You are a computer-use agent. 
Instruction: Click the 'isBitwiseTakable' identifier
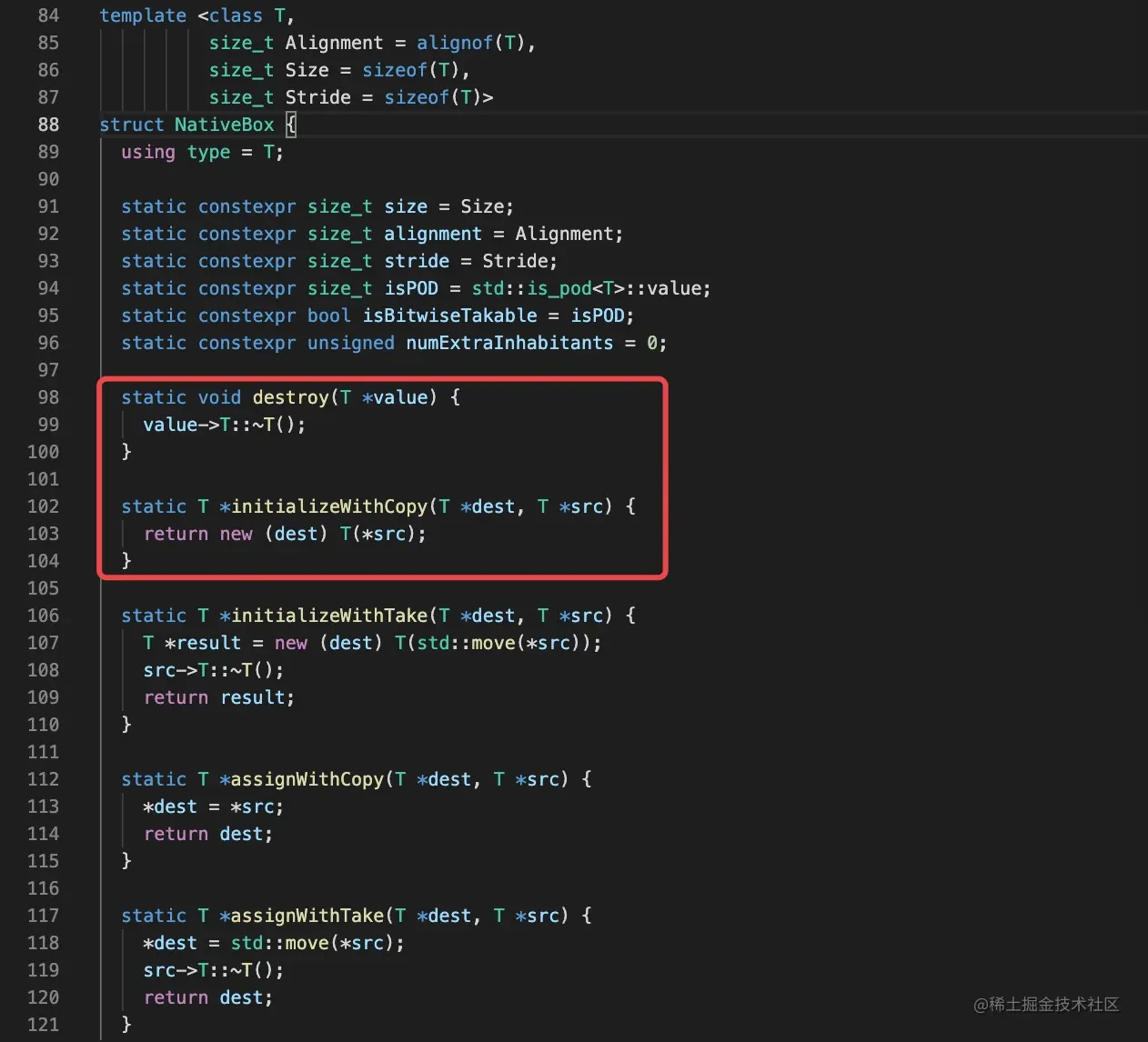tap(450, 316)
